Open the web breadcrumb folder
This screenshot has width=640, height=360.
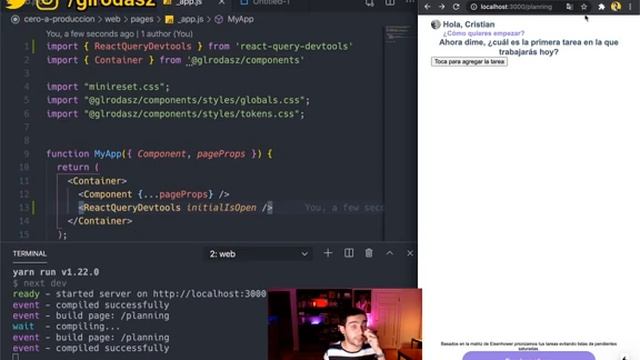click(112, 19)
